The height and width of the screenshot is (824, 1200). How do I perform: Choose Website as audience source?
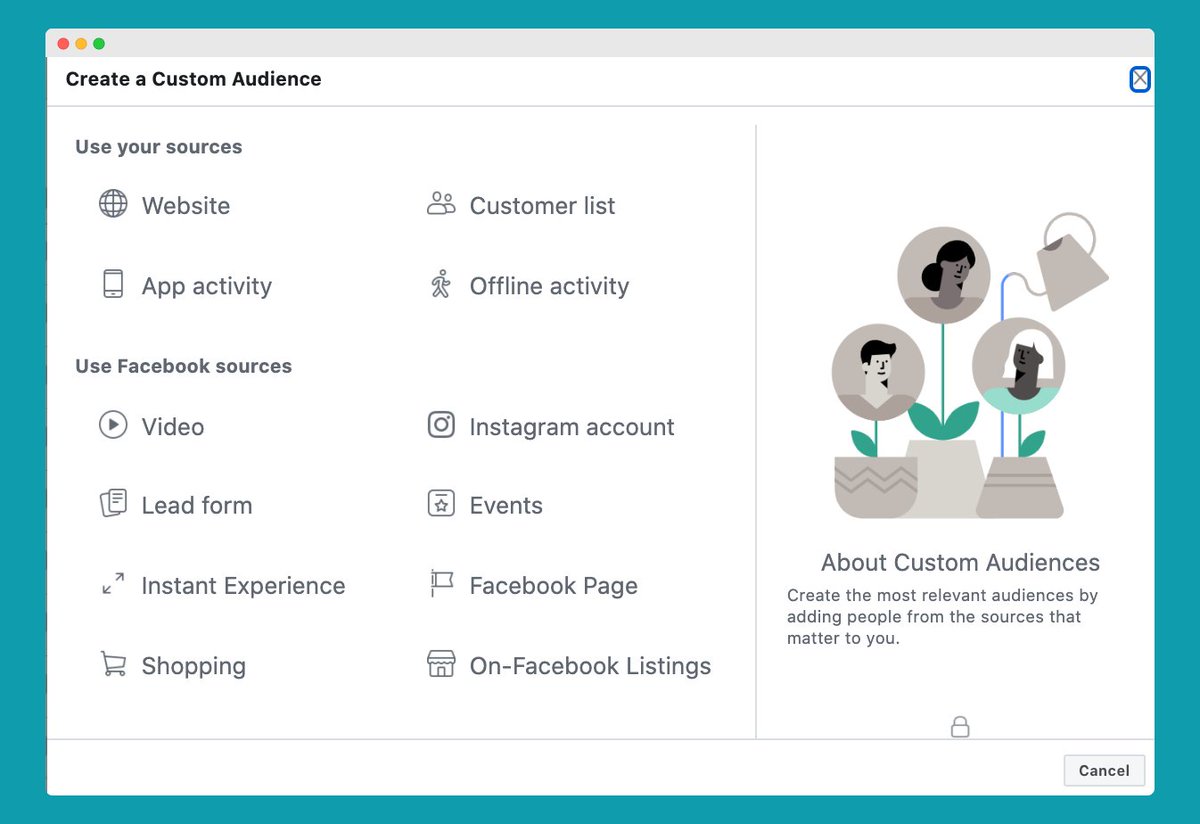186,206
